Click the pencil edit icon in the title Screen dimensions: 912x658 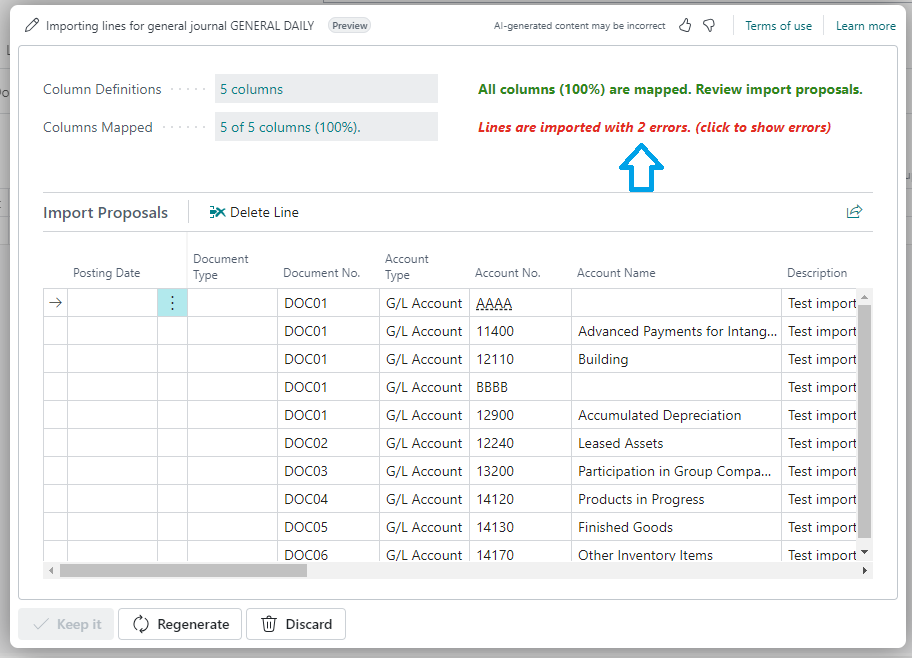click(x=32, y=26)
